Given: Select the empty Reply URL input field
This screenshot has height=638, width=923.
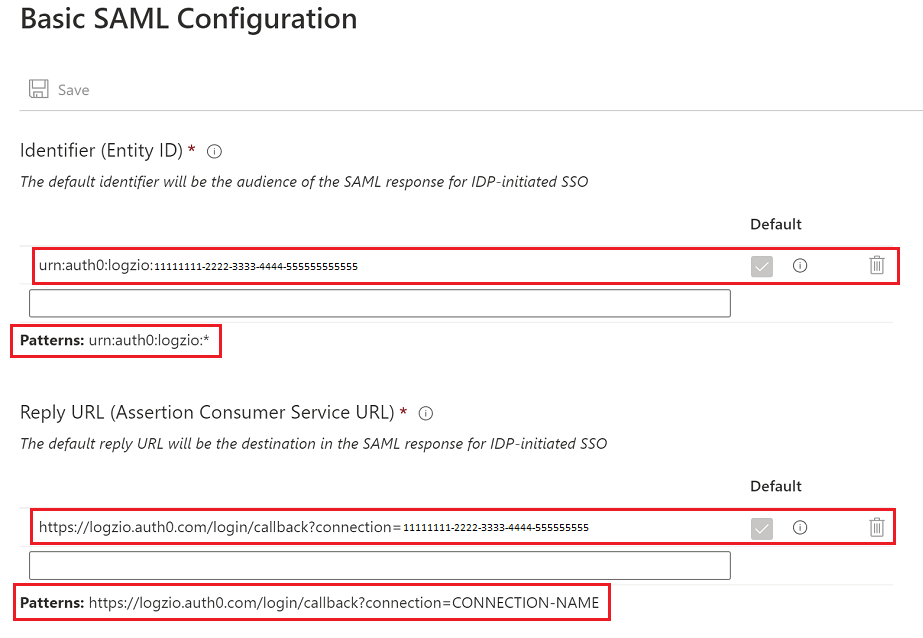Looking at the screenshot, I should pos(380,565).
